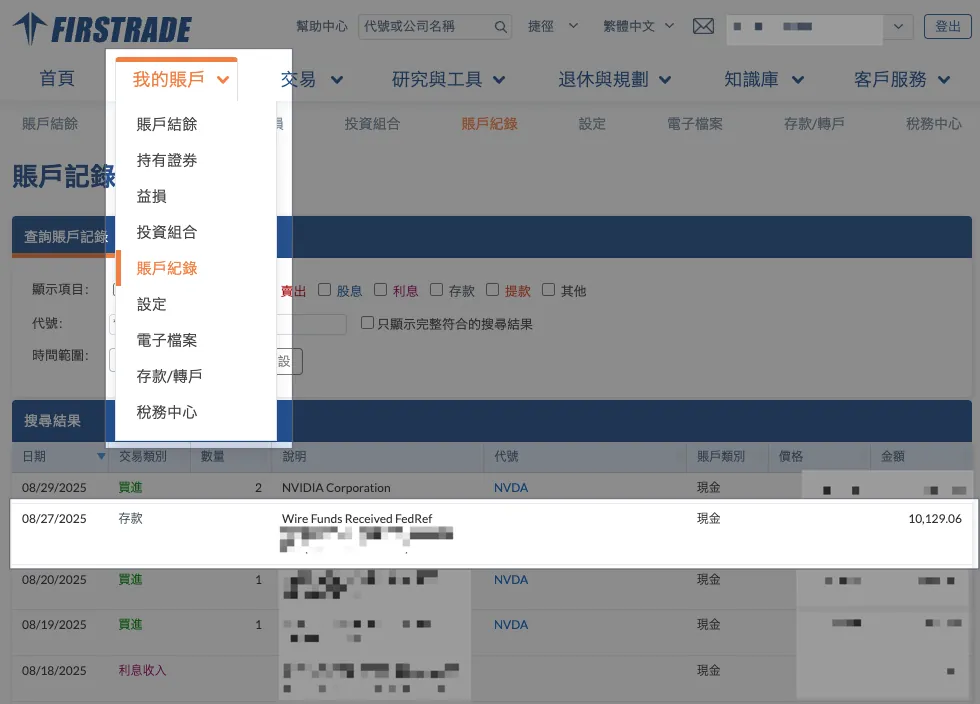The width and height of the screenshot is (980, 704).
Task: Open the NVDA symbol link for 08/29/2025
Action: coord(510,488)
